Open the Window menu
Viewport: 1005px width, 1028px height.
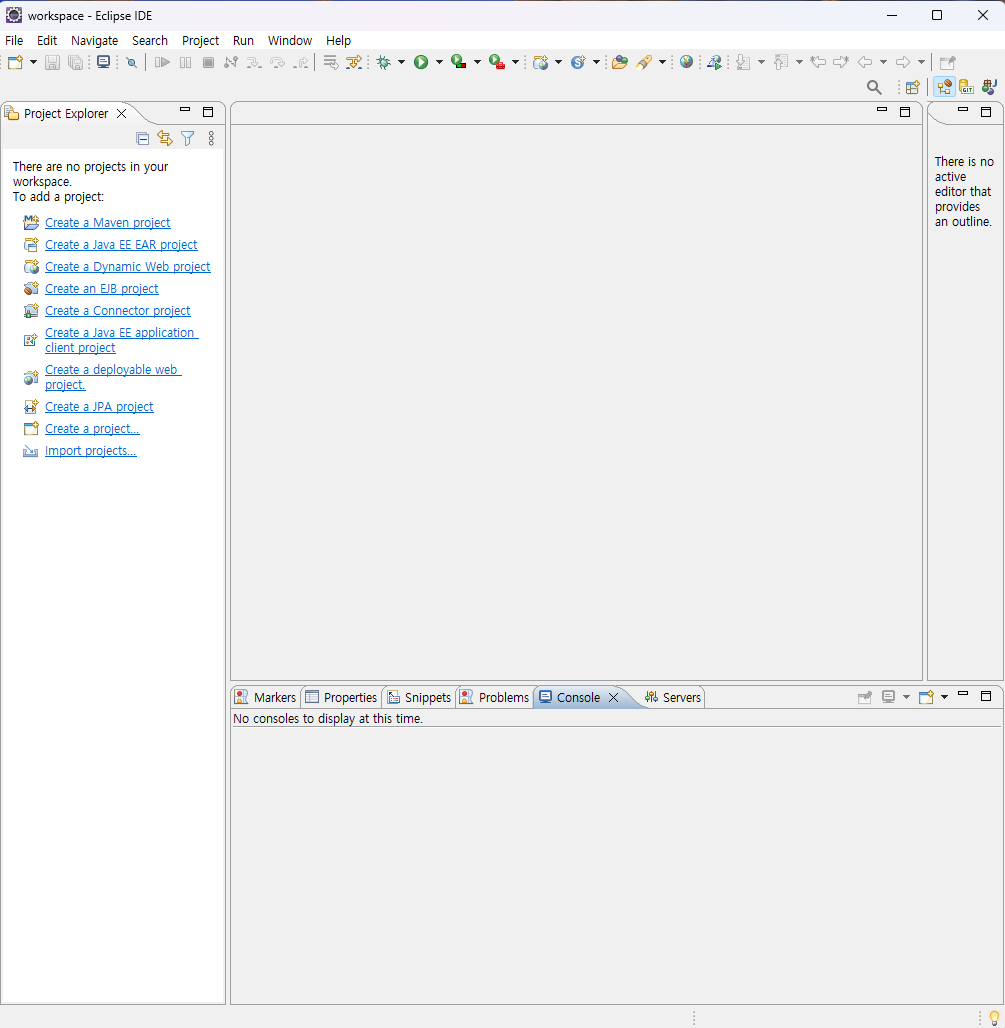pos(290,41)
